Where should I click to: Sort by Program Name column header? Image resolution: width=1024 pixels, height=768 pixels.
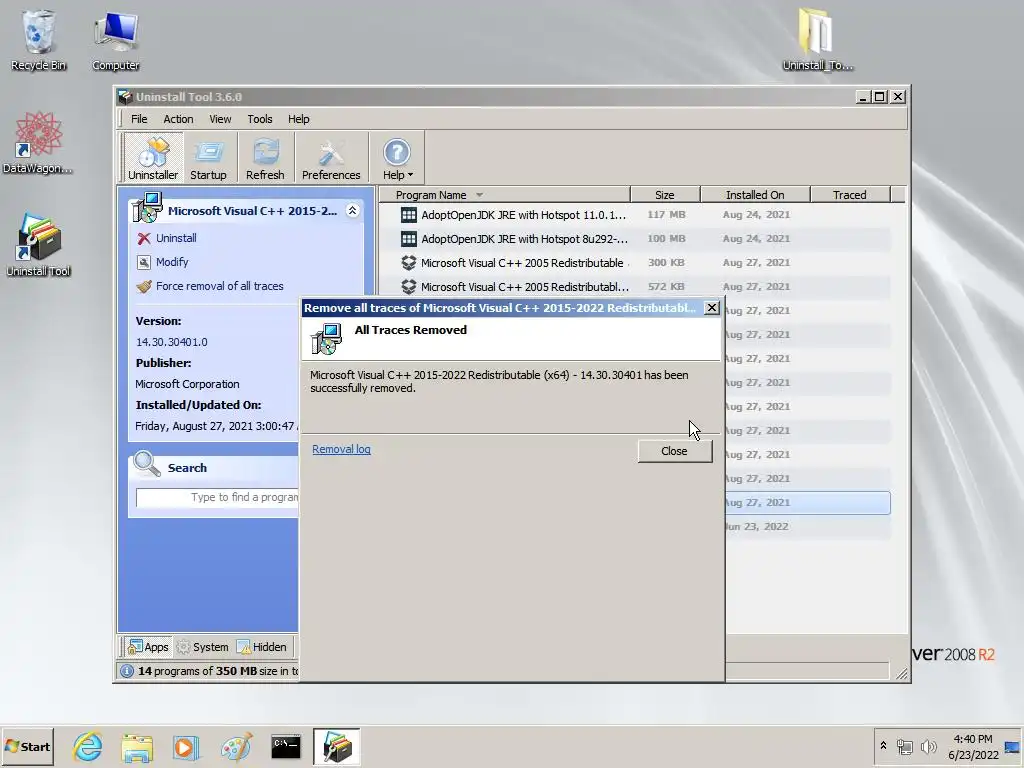(504, 195)
